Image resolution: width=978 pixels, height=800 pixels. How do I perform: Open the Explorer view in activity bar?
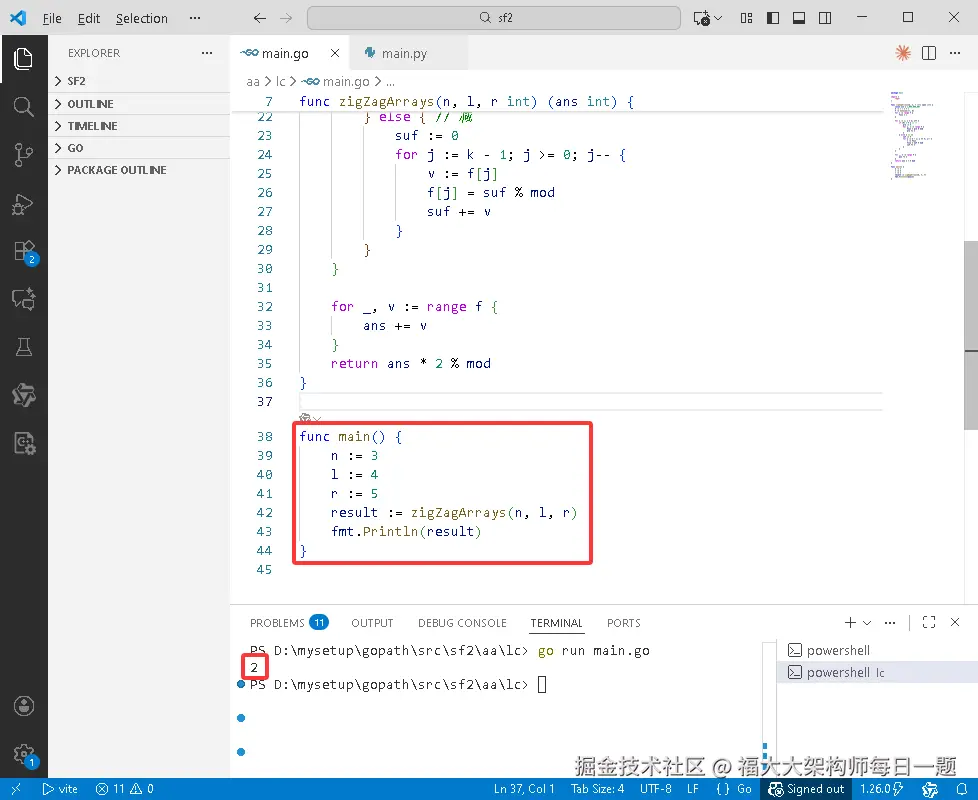[23, 59]
